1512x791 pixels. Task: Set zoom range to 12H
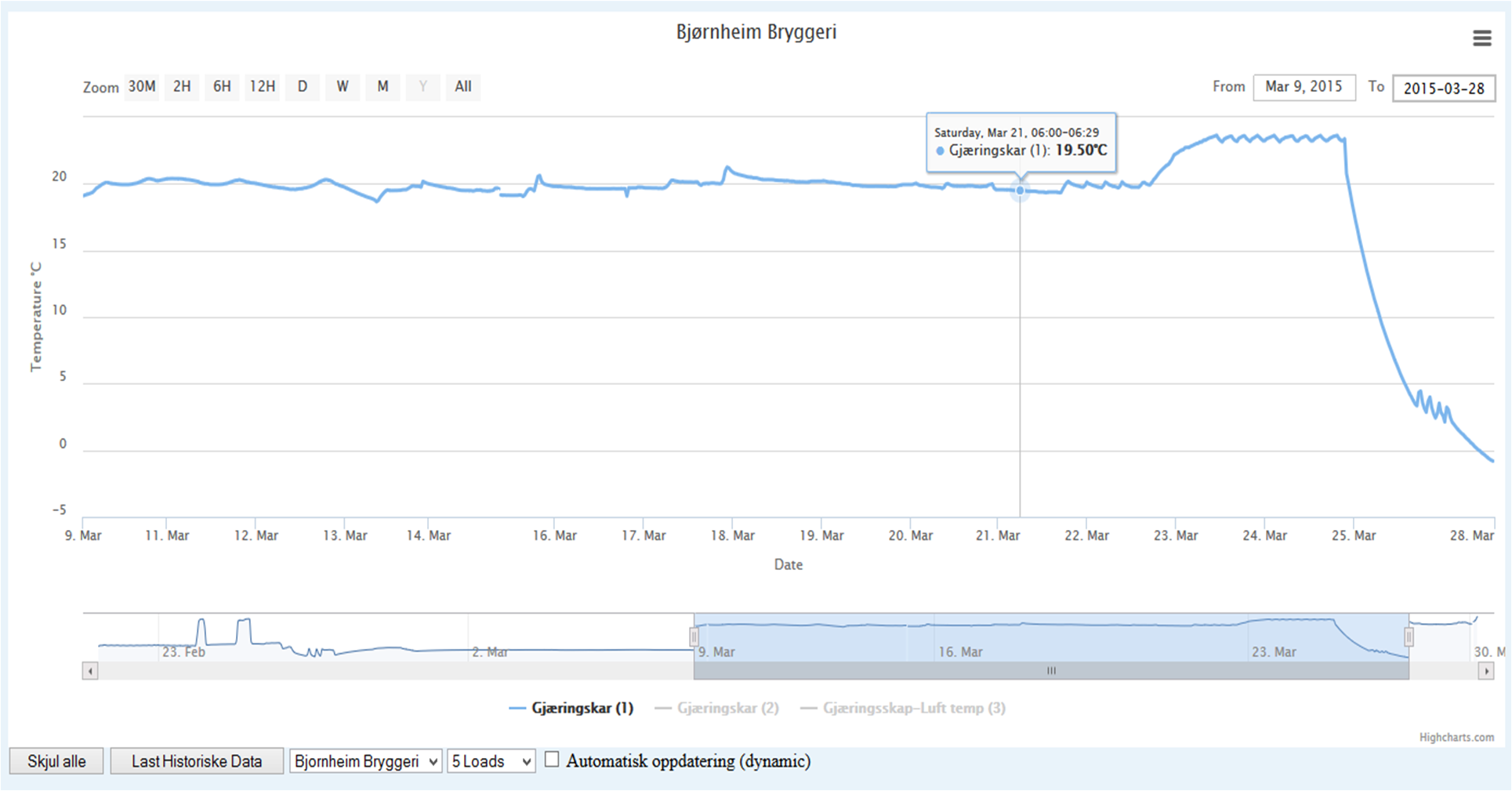(263, 87)
